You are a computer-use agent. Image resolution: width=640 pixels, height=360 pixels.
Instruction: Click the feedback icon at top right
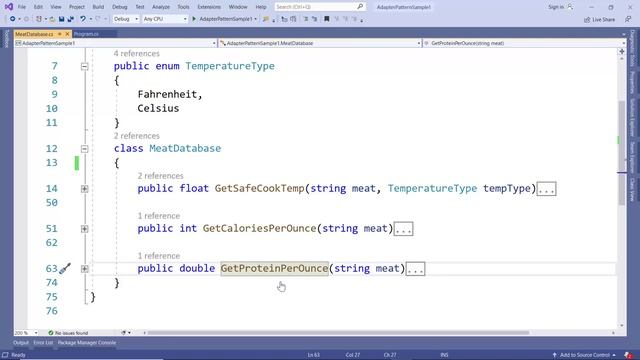click(x=628, y=19)
